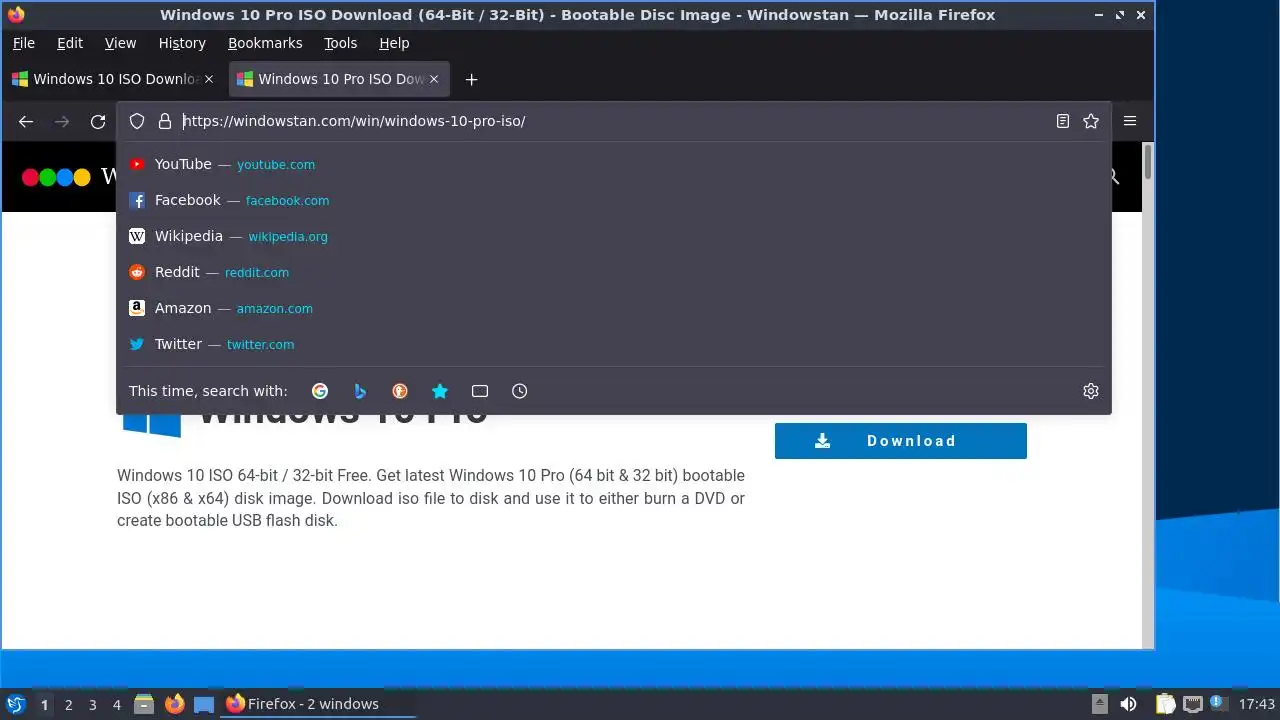This screenshot has width=1280, height=720.
Task: Open the Lubuntu start menu icon
Action: (16, 704)
